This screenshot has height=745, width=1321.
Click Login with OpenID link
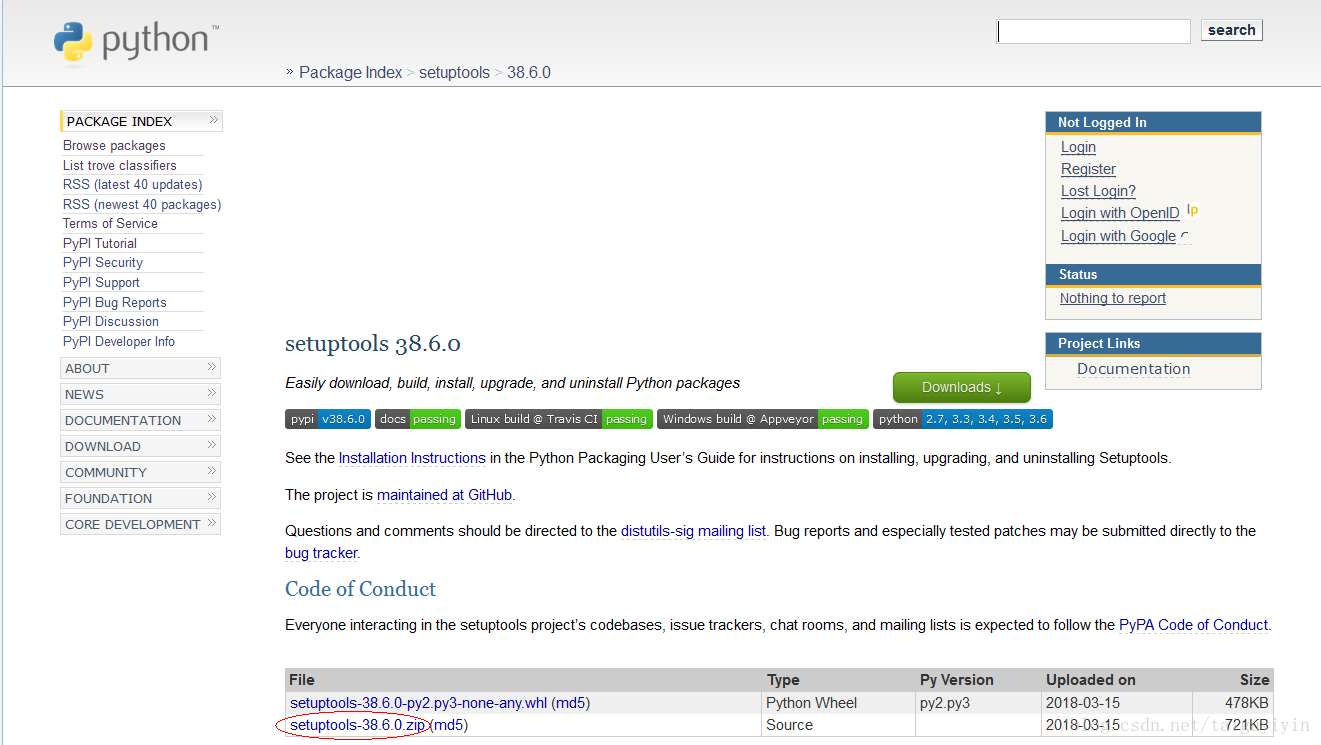1120,213
